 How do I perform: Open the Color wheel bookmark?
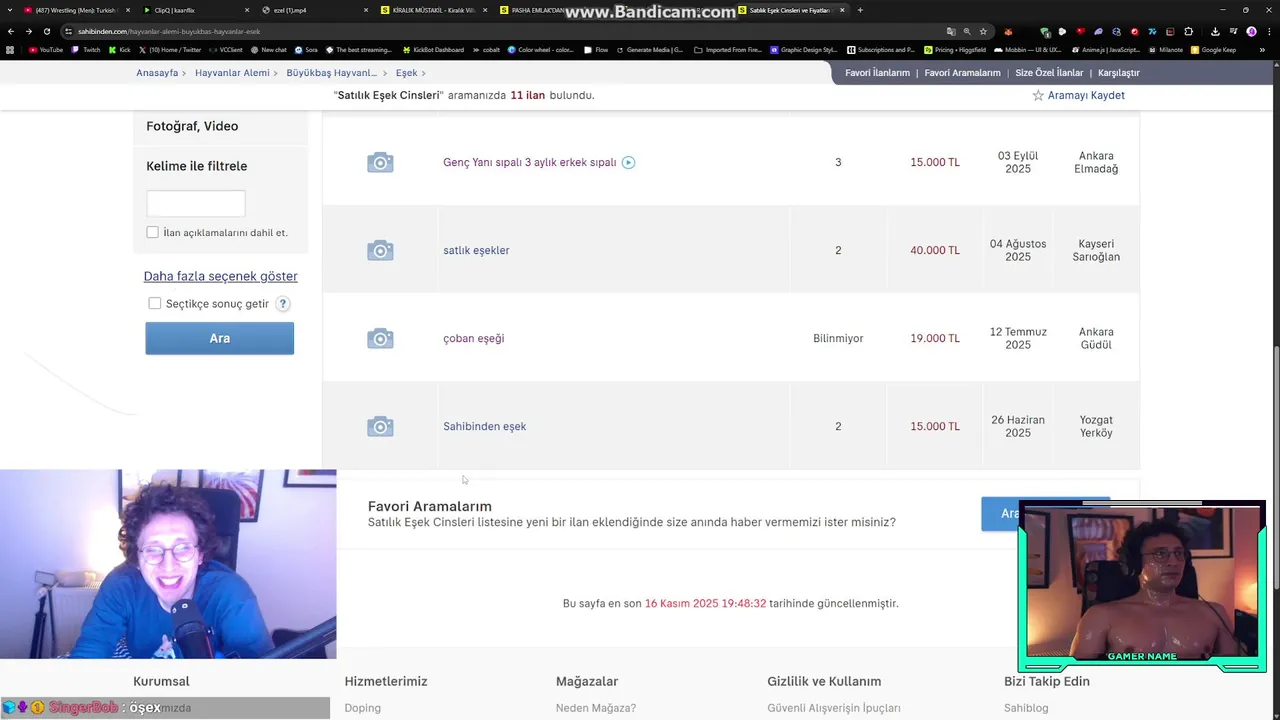pos(540,50)
